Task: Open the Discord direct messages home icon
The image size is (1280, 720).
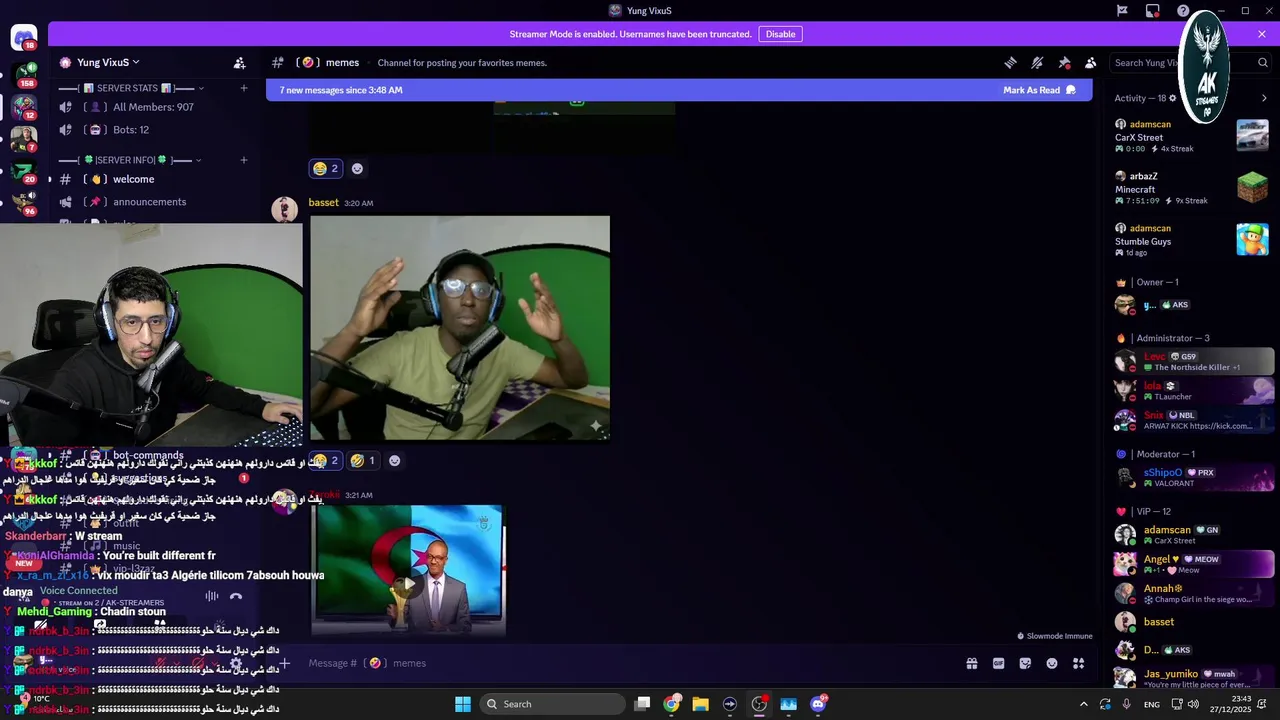Action: point(24,38)
